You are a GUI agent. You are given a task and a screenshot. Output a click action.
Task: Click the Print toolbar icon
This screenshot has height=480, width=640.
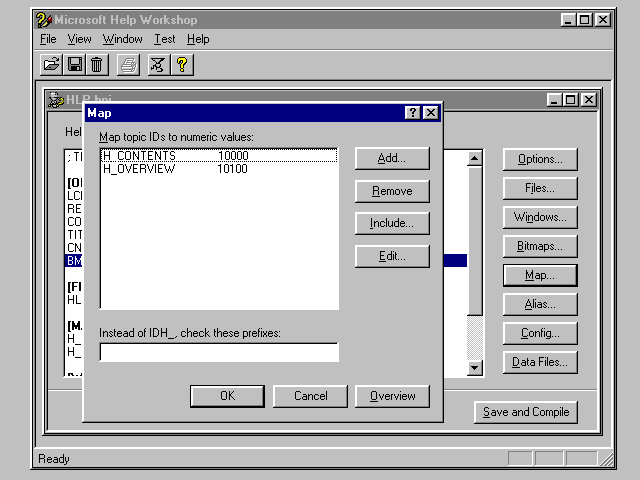click(x=128, y=65)
